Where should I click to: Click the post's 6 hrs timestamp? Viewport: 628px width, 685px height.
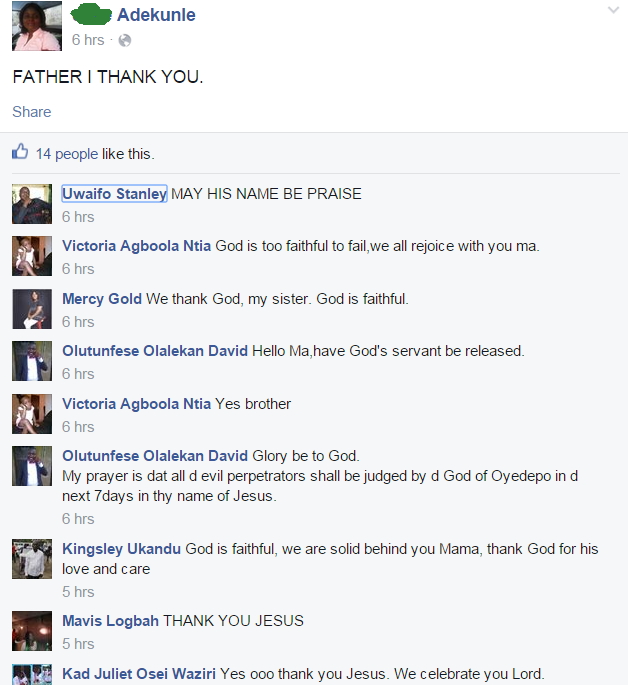pos(88,40)
